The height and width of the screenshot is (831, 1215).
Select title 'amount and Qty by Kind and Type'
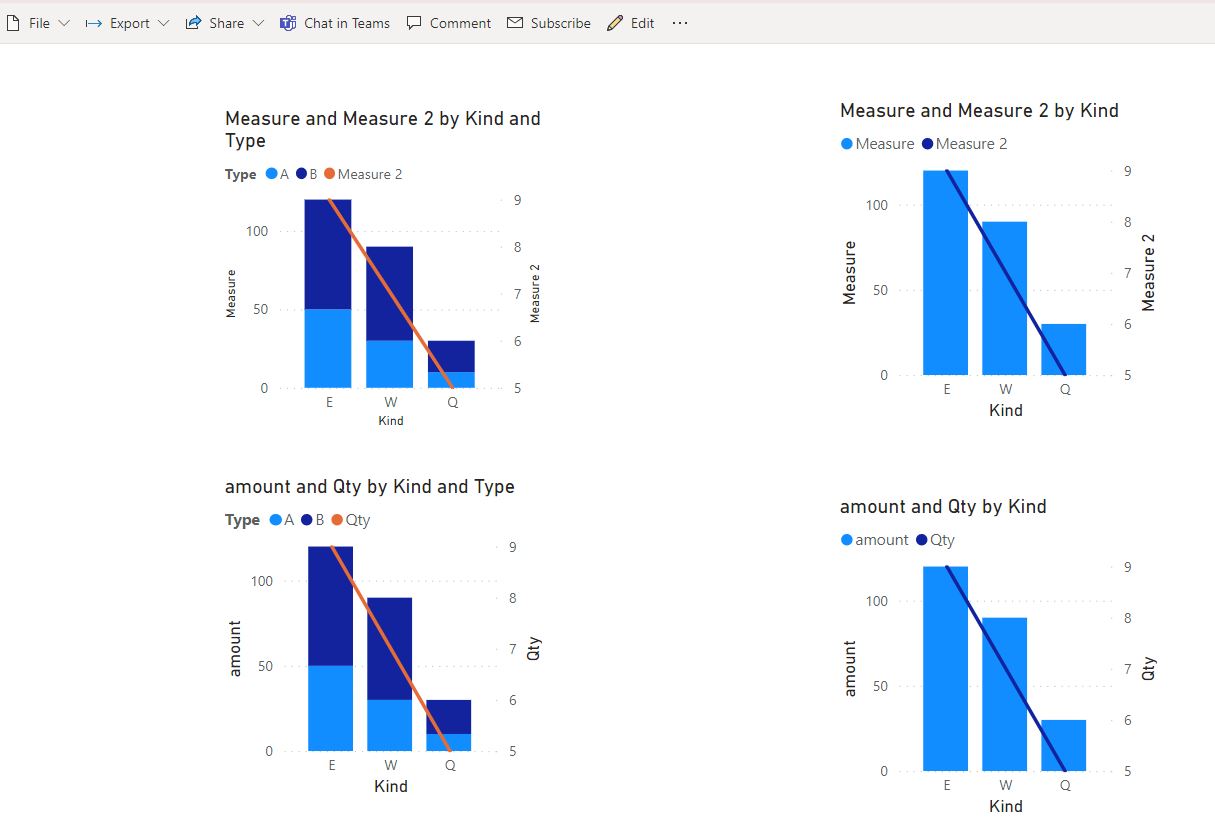[x=370, y=487]
